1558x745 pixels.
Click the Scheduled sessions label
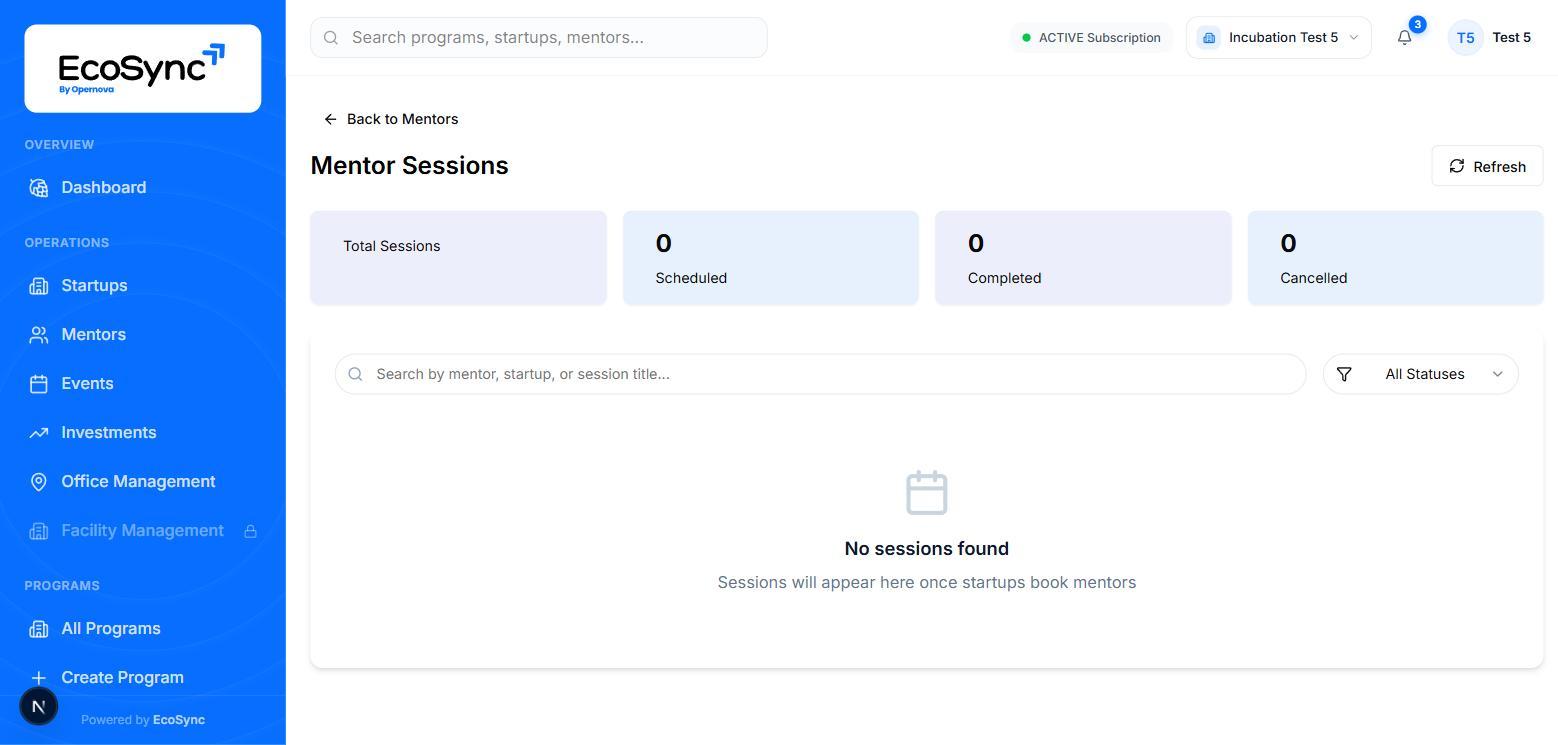click(691, 278)
